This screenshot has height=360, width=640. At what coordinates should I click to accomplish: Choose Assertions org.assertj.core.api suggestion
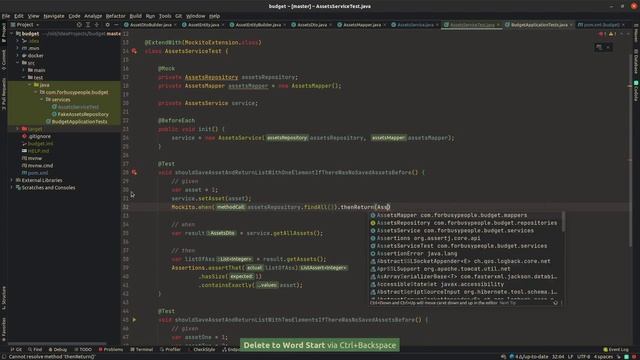[465, 238]
